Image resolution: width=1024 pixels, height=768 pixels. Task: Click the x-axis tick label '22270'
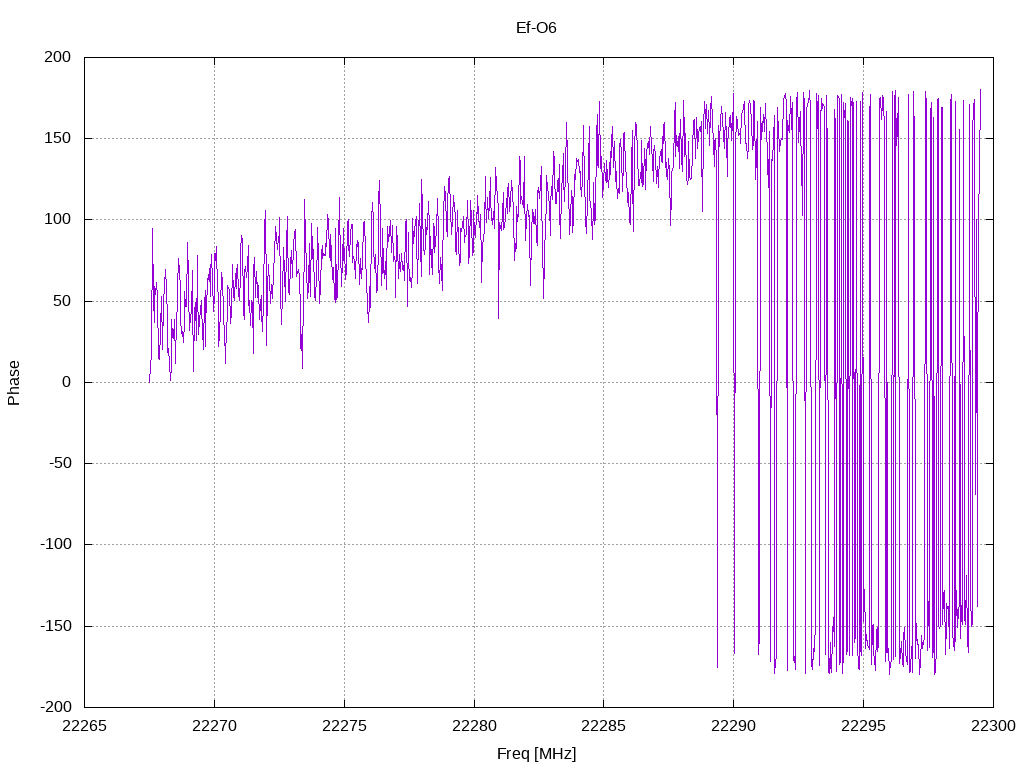[x=214, y=726]
